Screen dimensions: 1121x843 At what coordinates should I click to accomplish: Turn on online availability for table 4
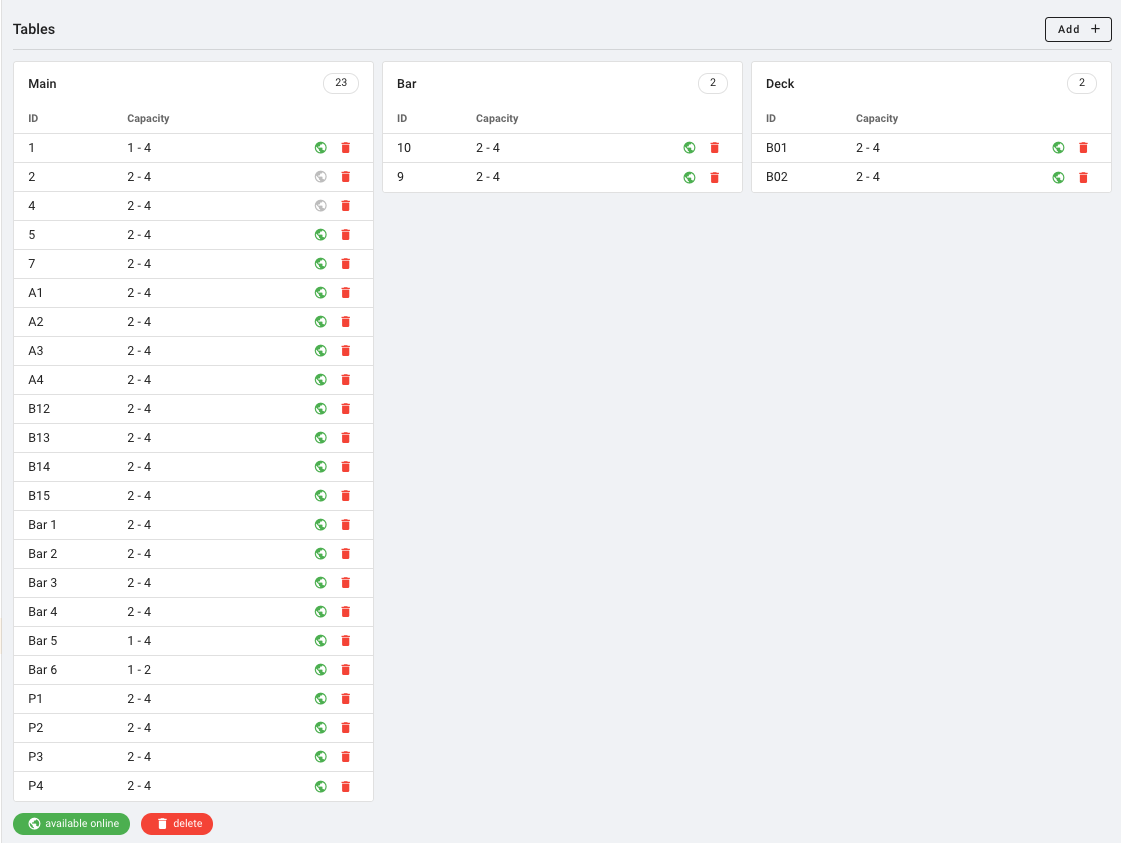(x=321, y=206)
